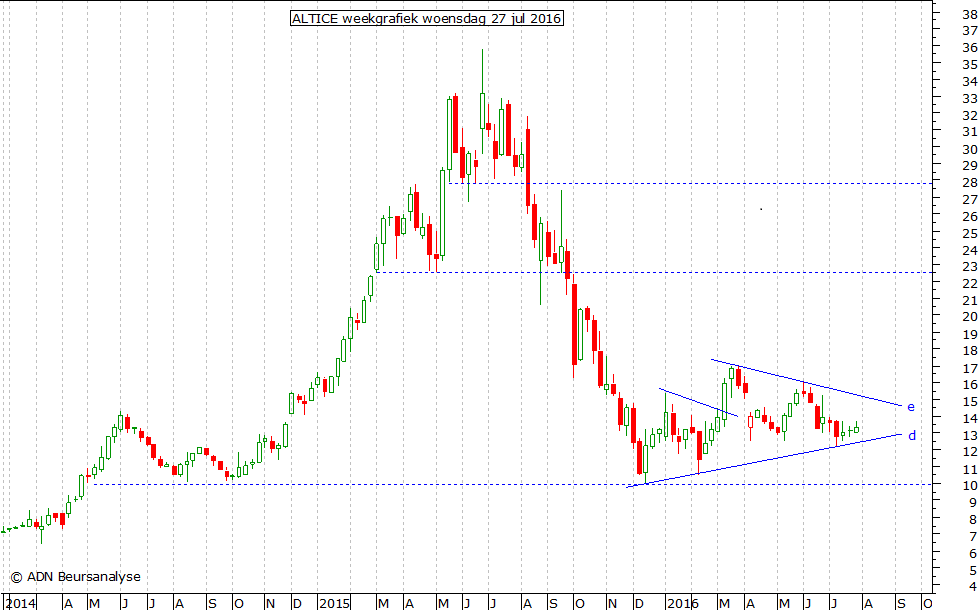Viewport: 980px width, 610px height.
Task: Click price label 10 on the price axis
Action: [970, 486]
